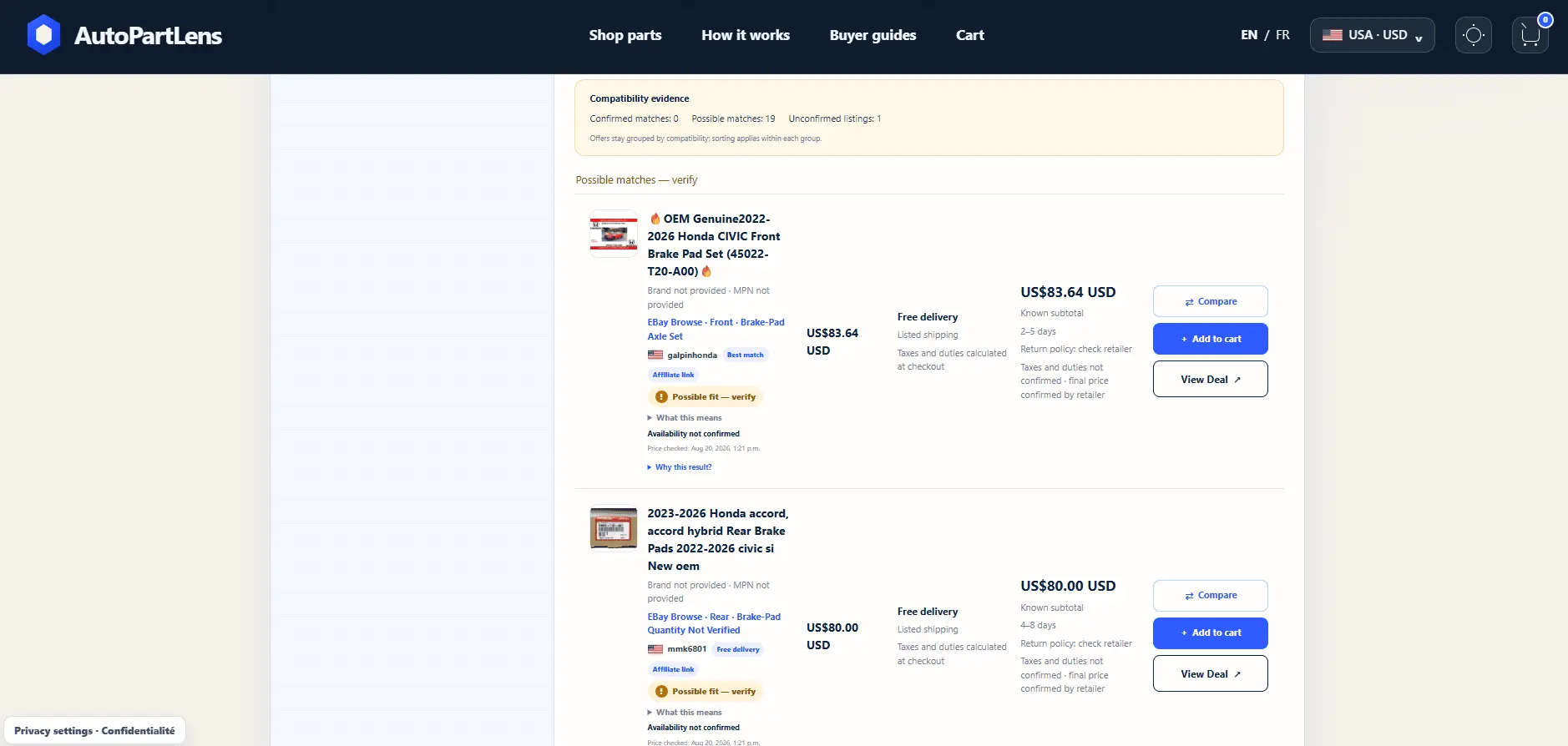
Task: Click the USA flag icon in currency selector
Action: click(x=1333, y=35)
